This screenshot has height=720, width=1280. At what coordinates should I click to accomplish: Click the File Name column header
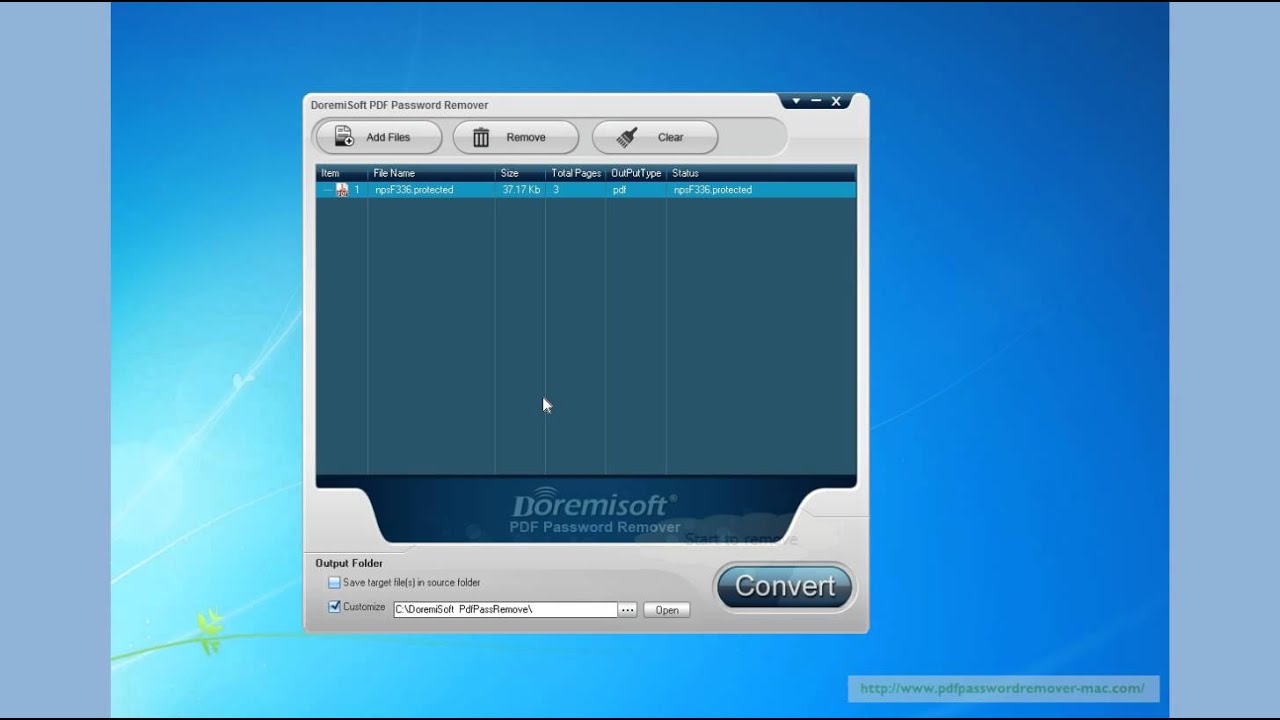(x=431, y=173)
